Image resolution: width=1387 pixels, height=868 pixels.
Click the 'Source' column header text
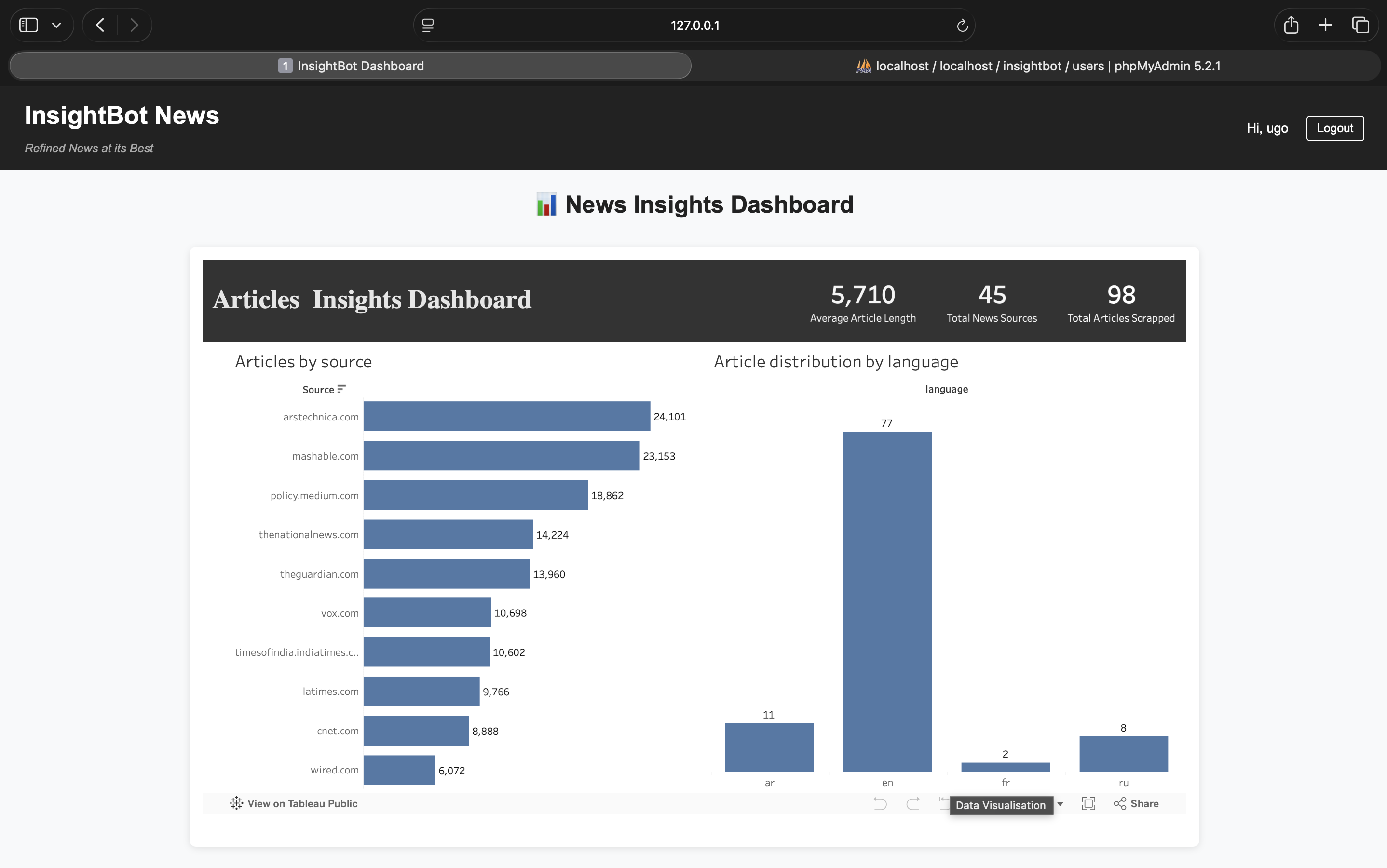[x=318, y=390]
